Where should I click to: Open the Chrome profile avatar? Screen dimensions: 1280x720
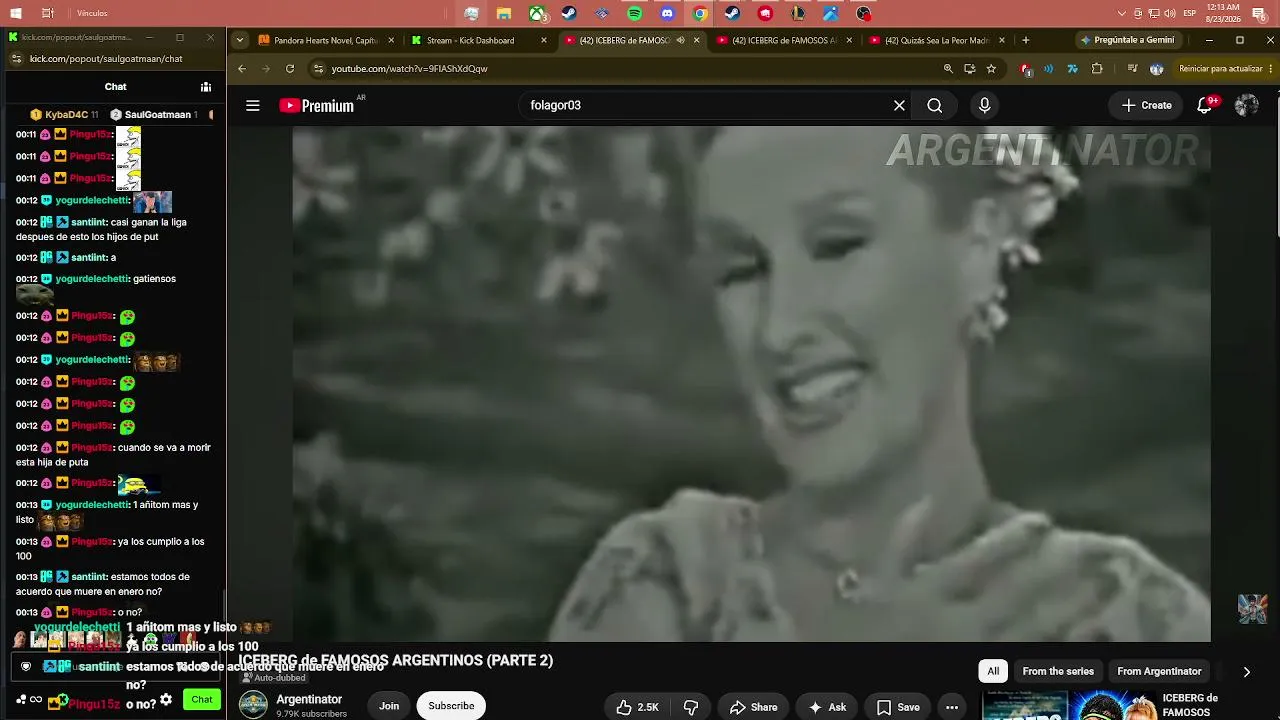pos(1157,68)
